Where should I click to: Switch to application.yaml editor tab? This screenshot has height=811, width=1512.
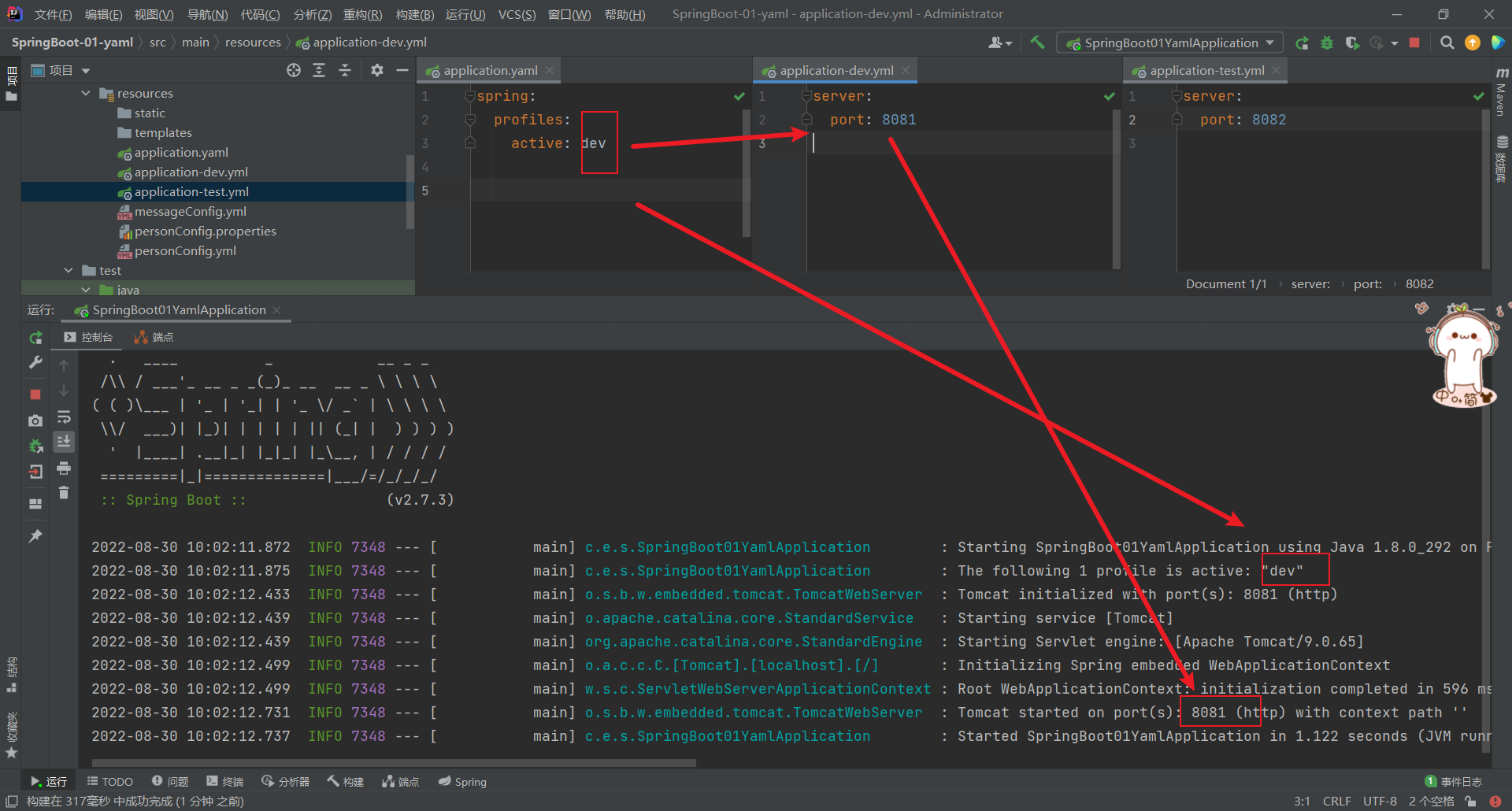[x=490, y=70]
